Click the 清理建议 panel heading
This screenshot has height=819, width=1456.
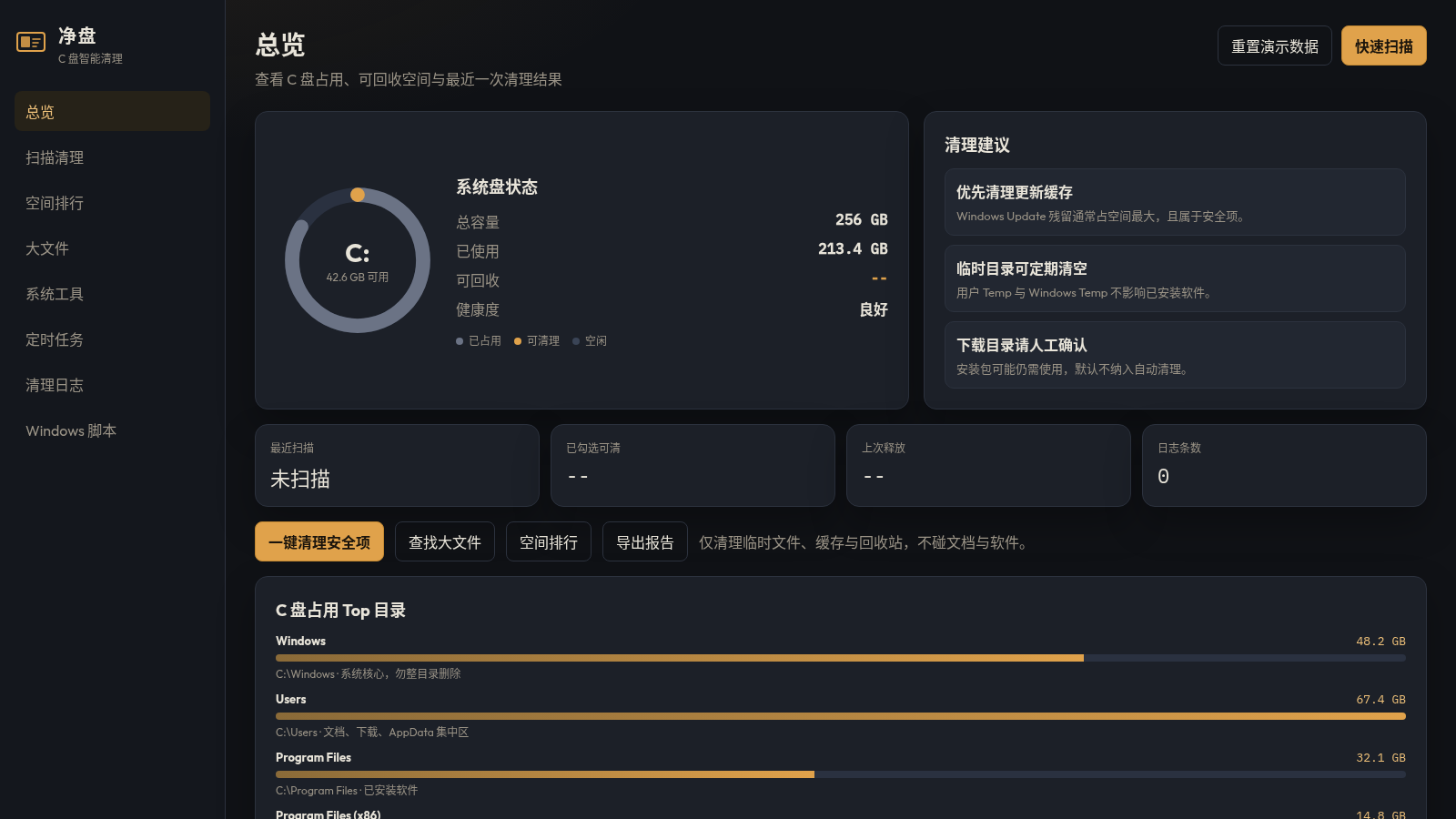pos(977,145)
